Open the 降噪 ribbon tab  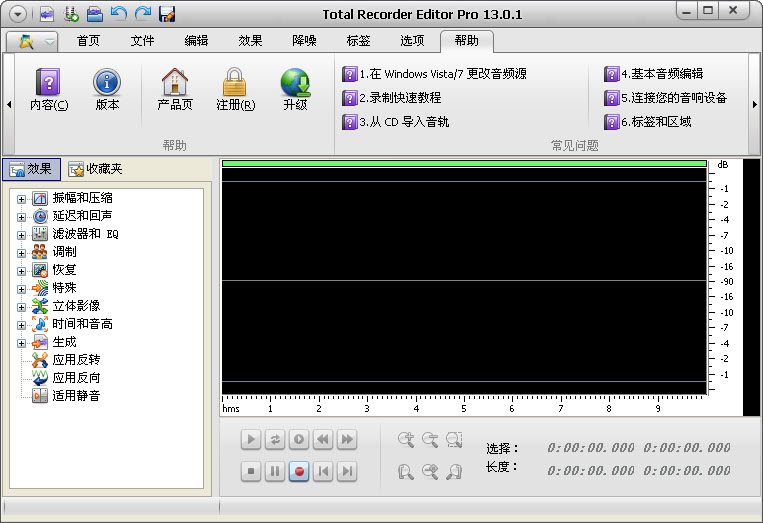pyautogui.click(x=304, y=41)
